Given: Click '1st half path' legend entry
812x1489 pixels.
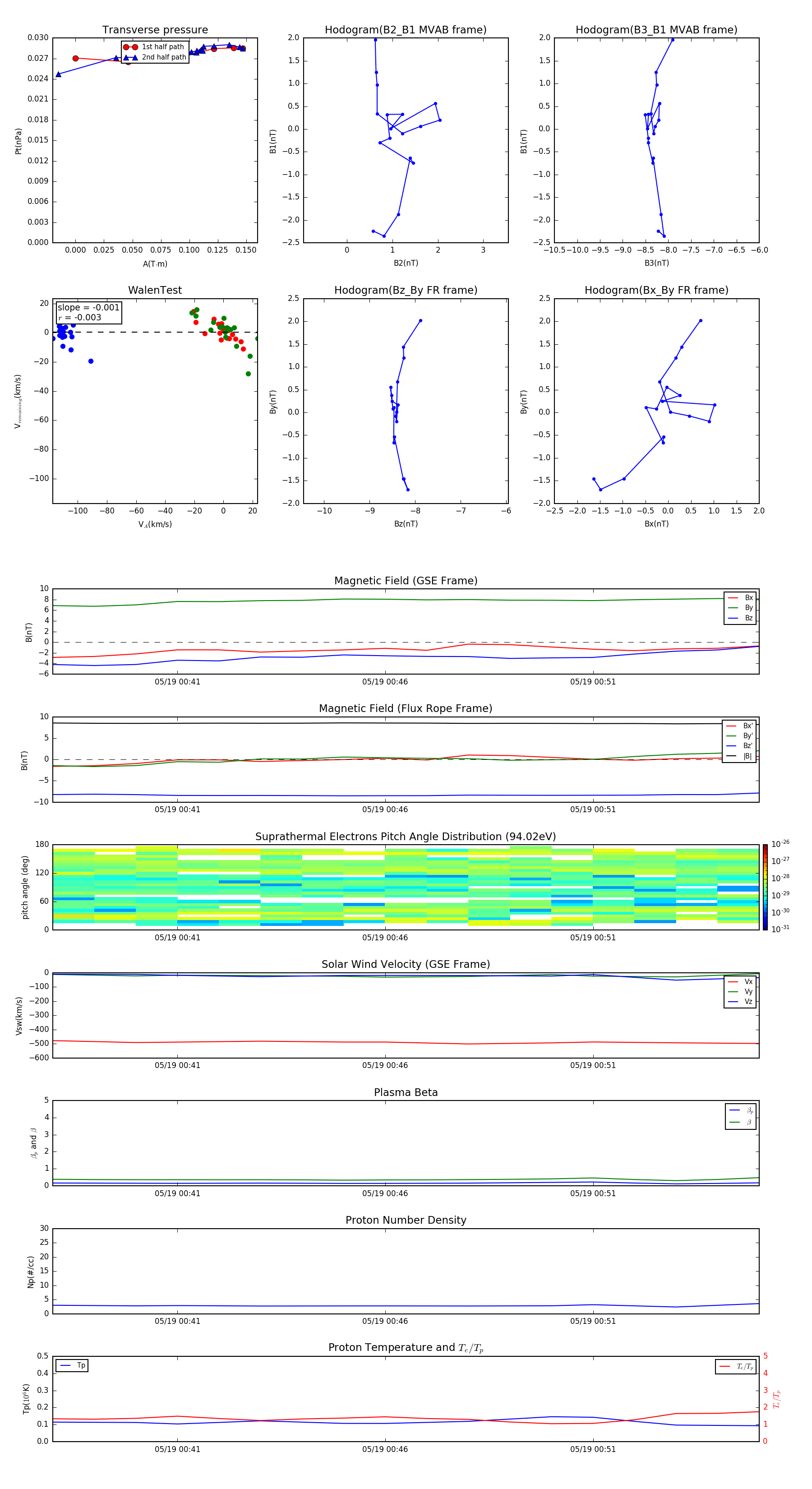Looking at the screenshot, I should (x=154, y=47).
